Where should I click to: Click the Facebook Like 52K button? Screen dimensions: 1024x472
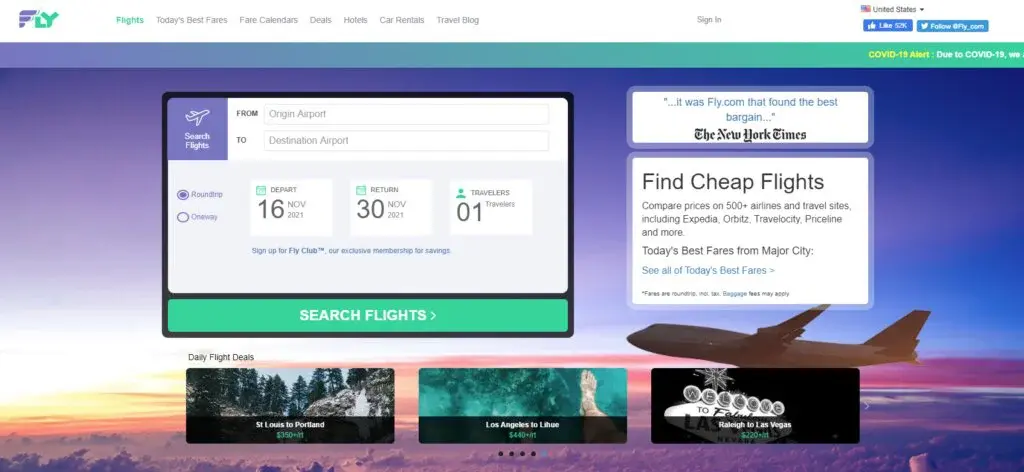pos(888,25)
